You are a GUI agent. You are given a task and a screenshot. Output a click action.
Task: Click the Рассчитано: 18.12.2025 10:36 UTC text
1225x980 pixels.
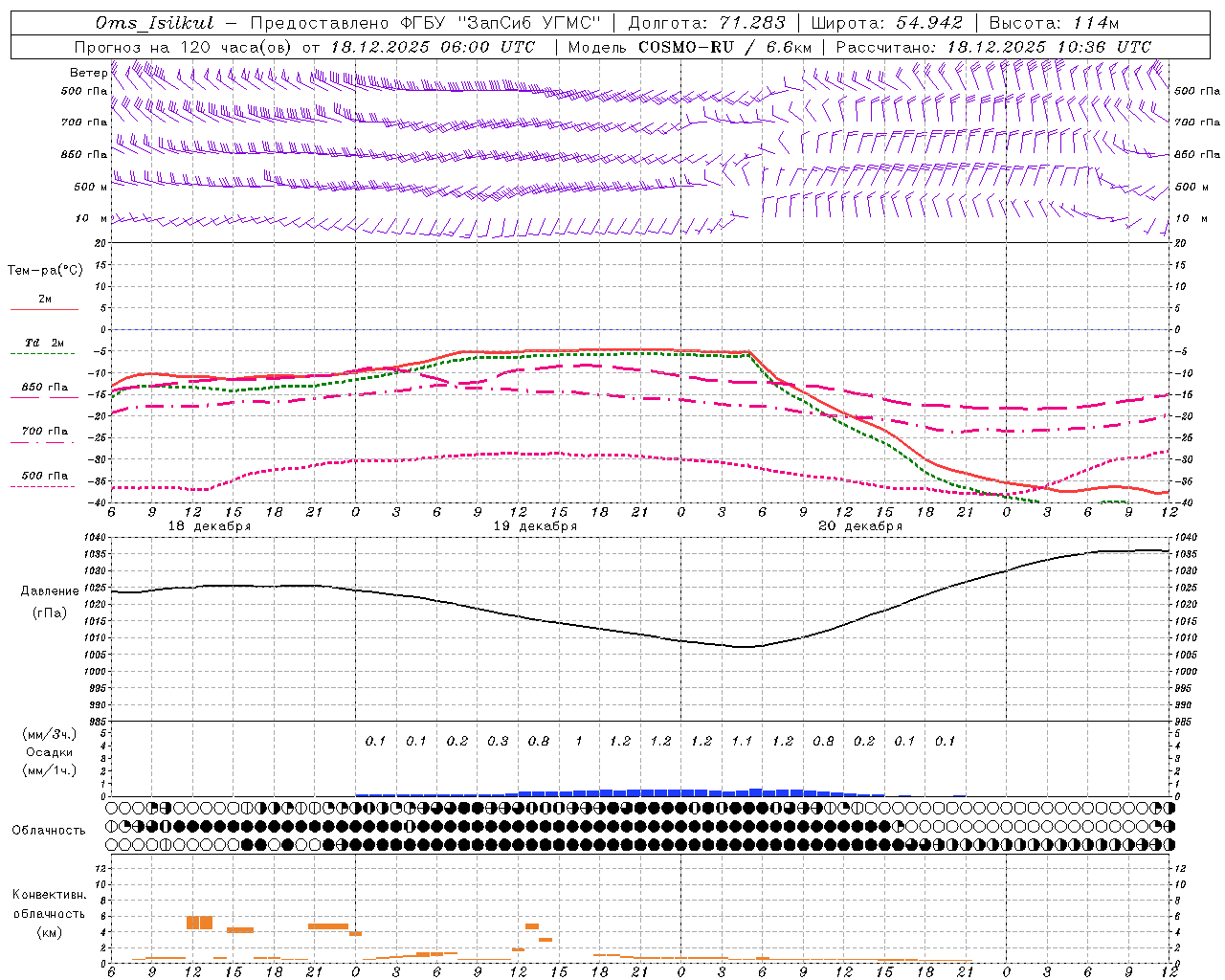pyautogui.click(x=993, y=46)
